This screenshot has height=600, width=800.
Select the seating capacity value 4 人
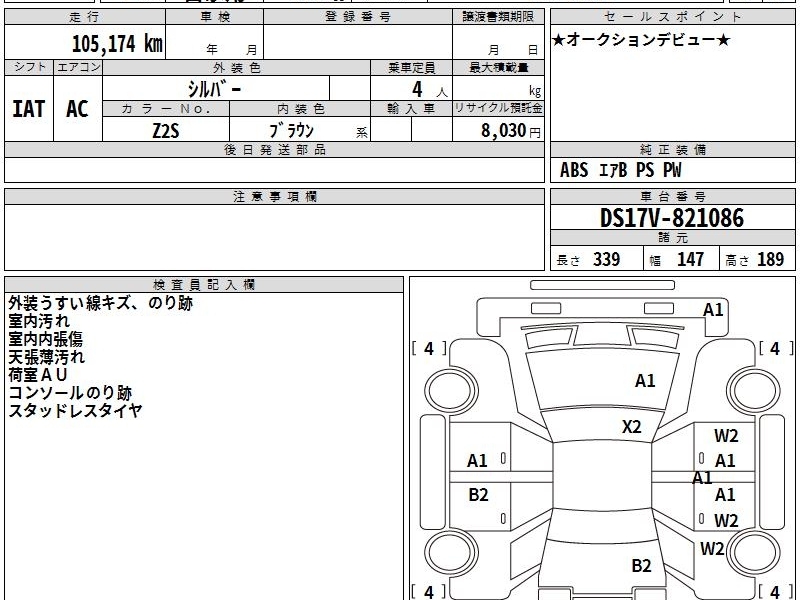click(429, 89)
